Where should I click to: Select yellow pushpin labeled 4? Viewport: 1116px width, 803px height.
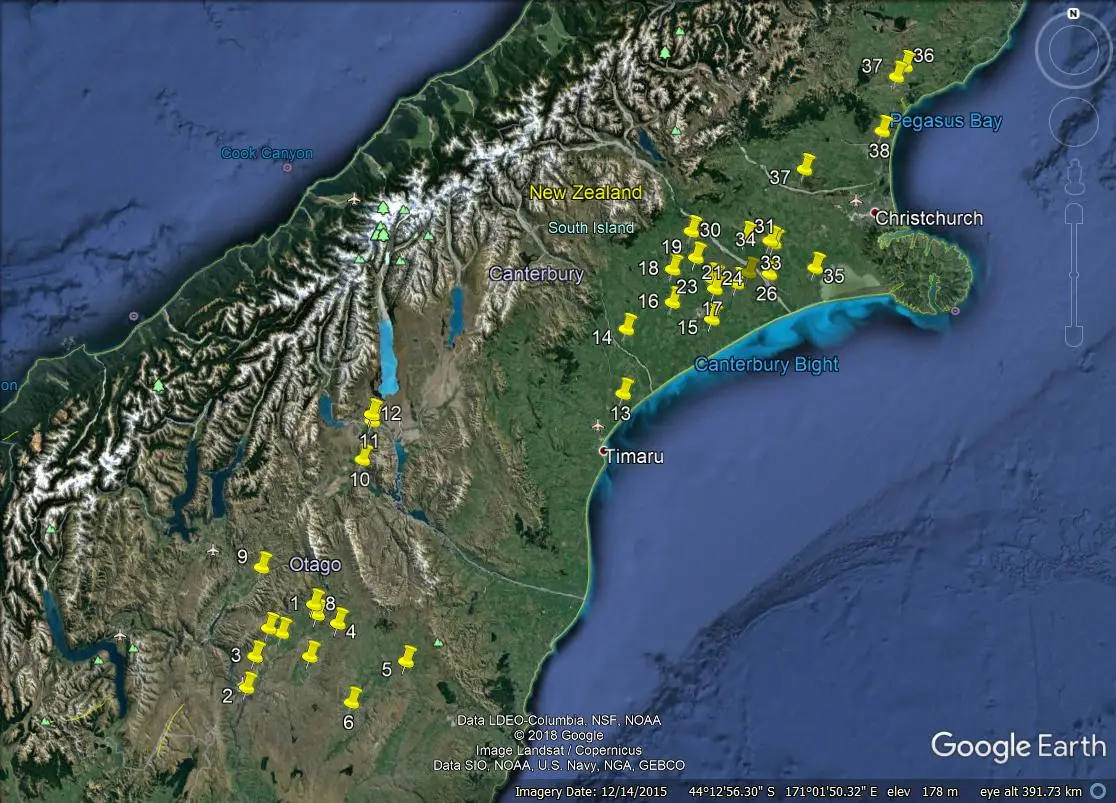click(x=339, y=619)
